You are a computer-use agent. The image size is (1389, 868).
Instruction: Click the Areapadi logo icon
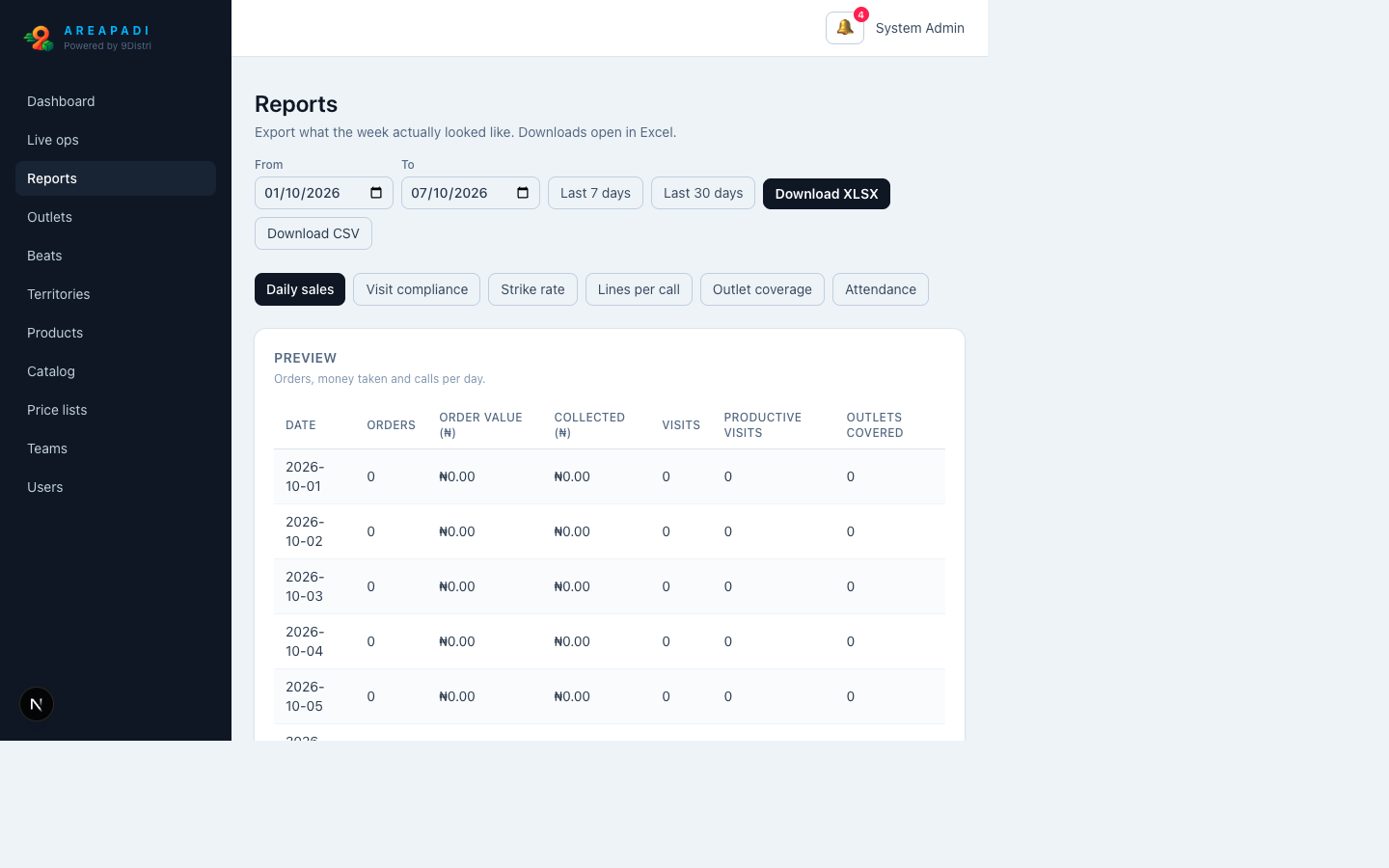tap(39, 38)
